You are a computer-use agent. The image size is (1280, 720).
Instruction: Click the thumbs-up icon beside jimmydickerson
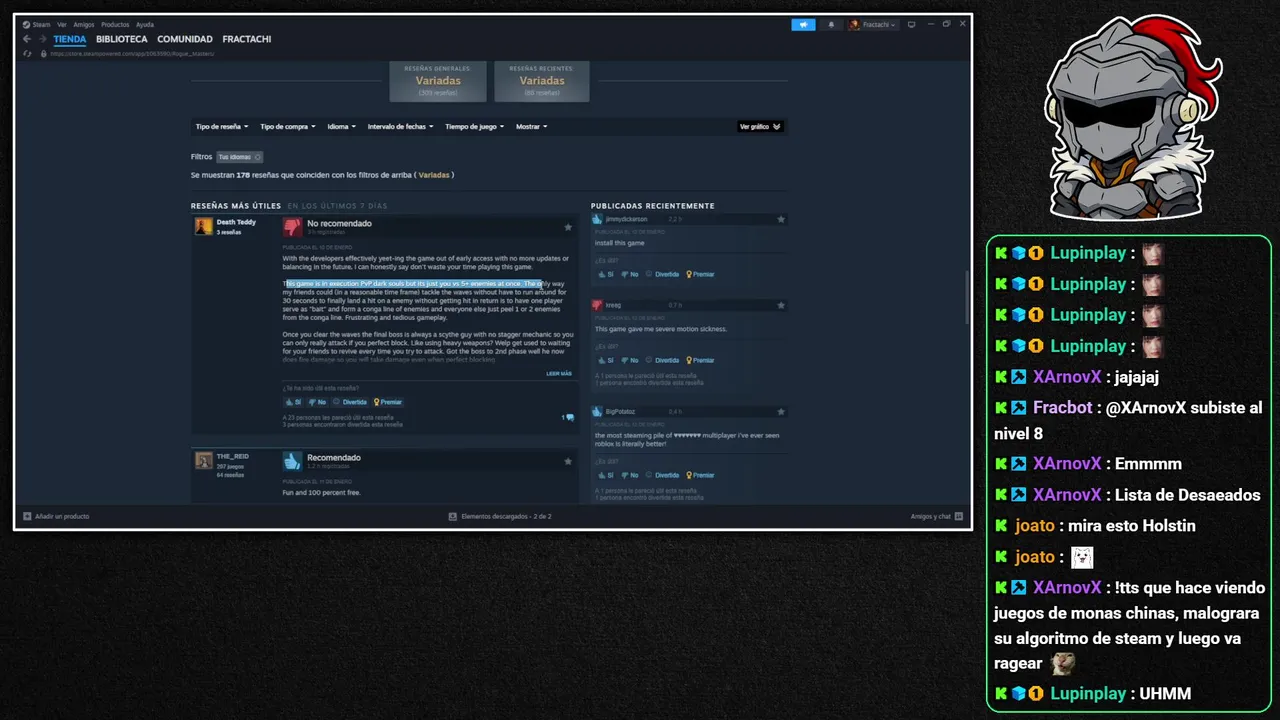pos(597,219)
